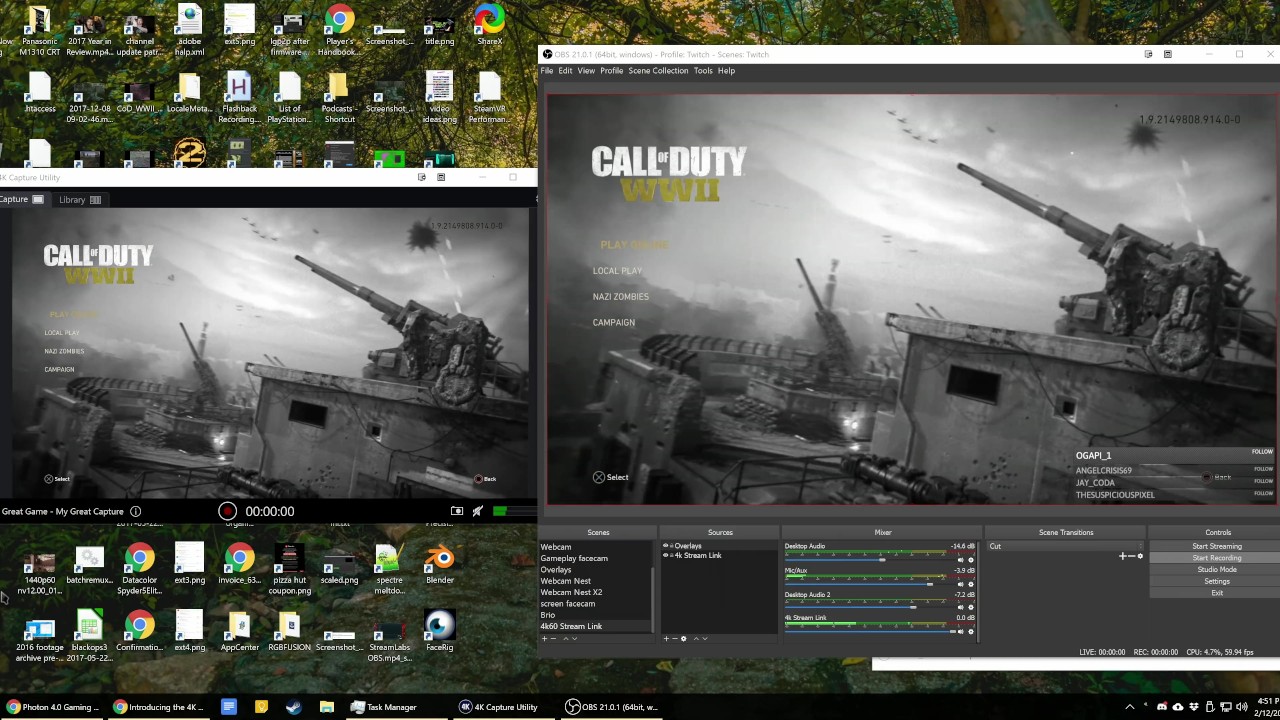1280x720 pixels.
Task: Mute the Desktop Audio channel speaker
Action: click(960, 560)
